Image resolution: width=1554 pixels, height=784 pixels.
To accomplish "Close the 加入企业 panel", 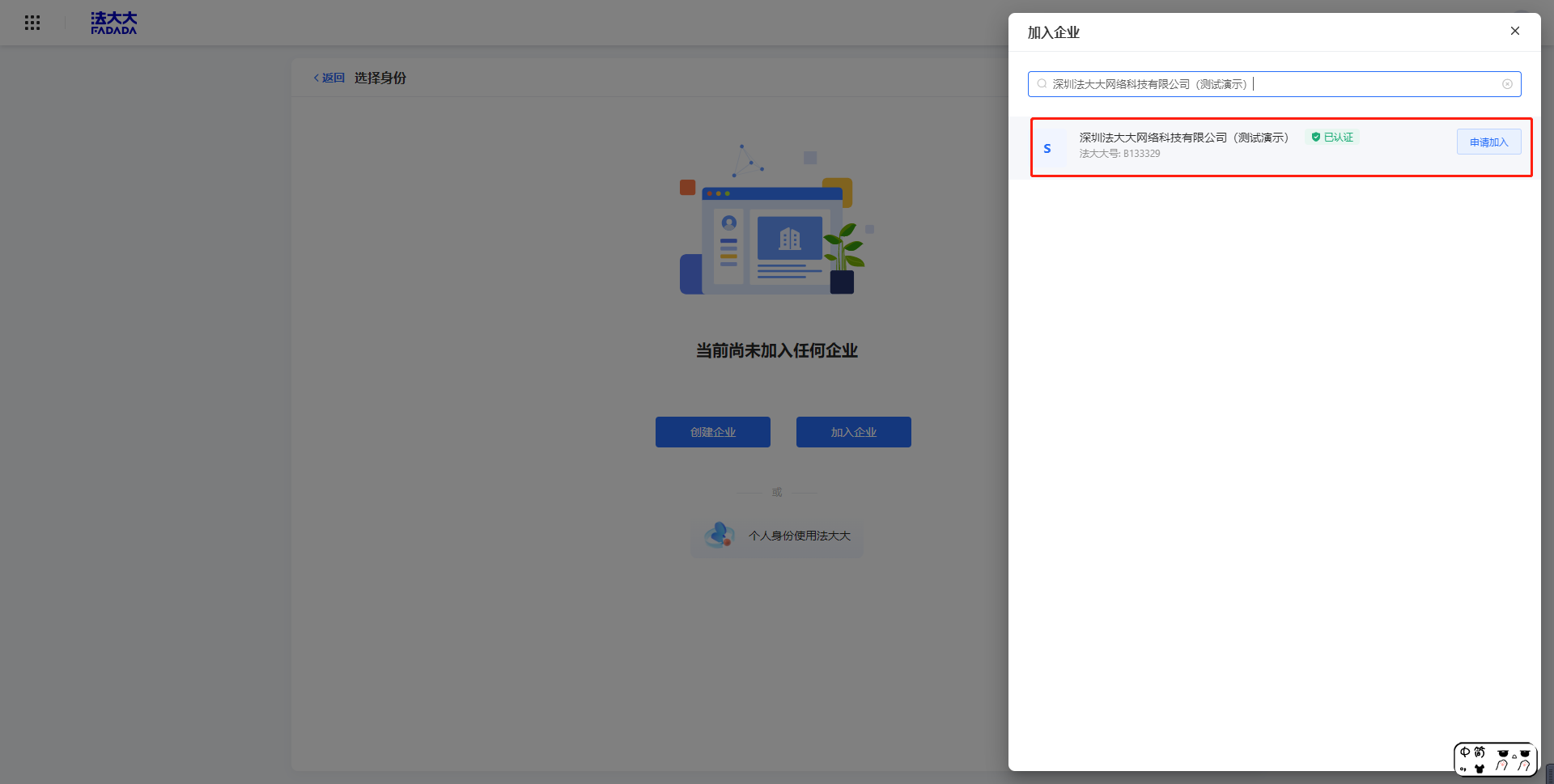I will tap(1515, 31).
